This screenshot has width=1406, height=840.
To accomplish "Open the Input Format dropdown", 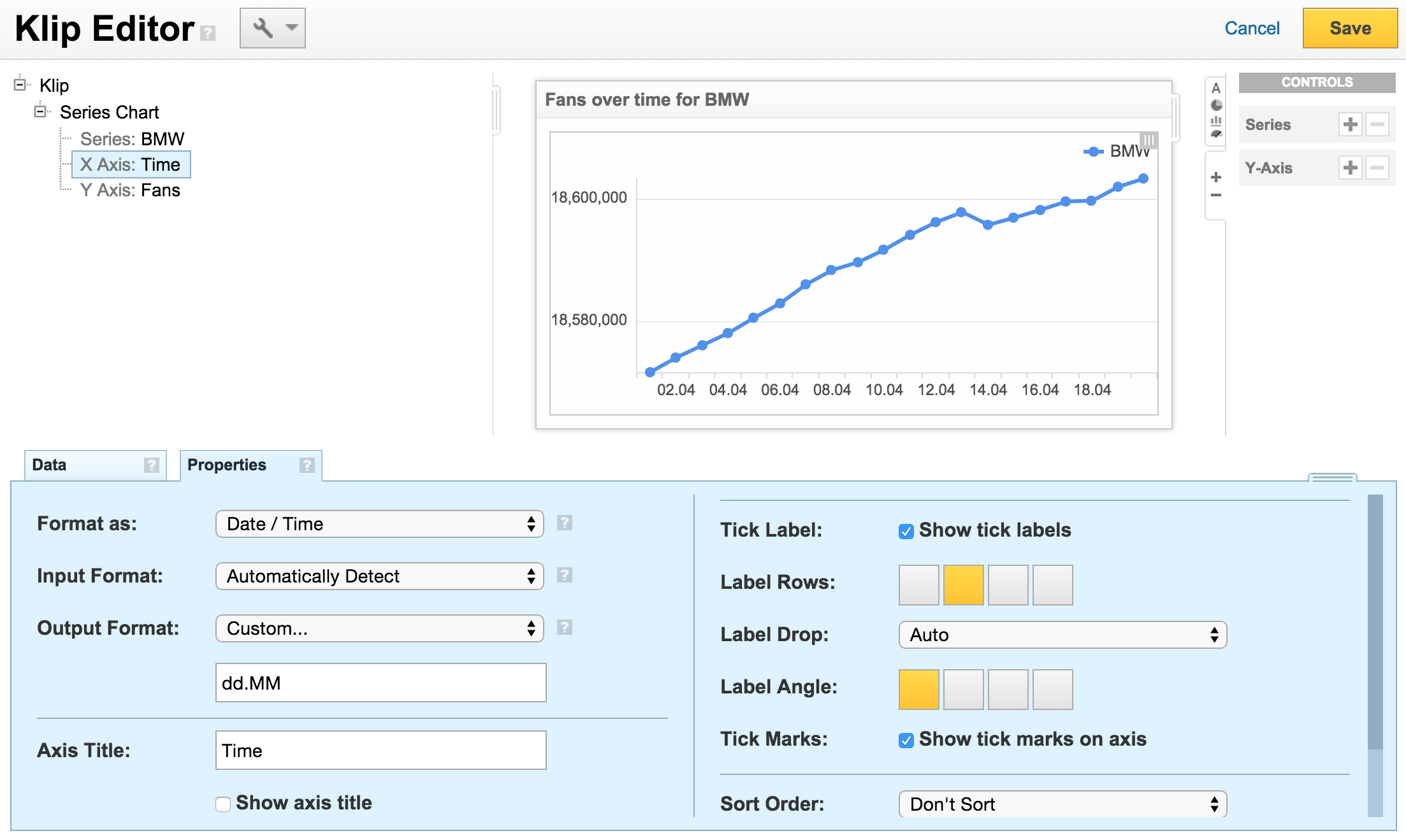I will (380, 576).
